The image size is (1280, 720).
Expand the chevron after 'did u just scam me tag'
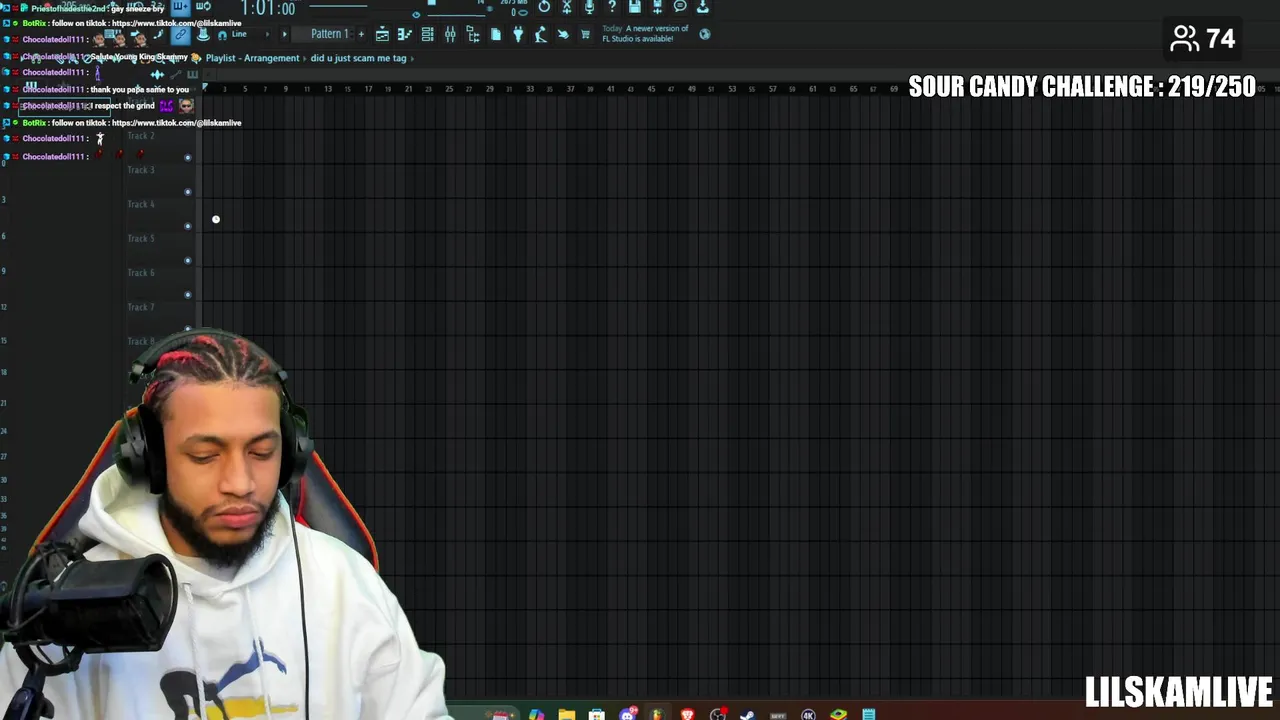click(413, 58)
